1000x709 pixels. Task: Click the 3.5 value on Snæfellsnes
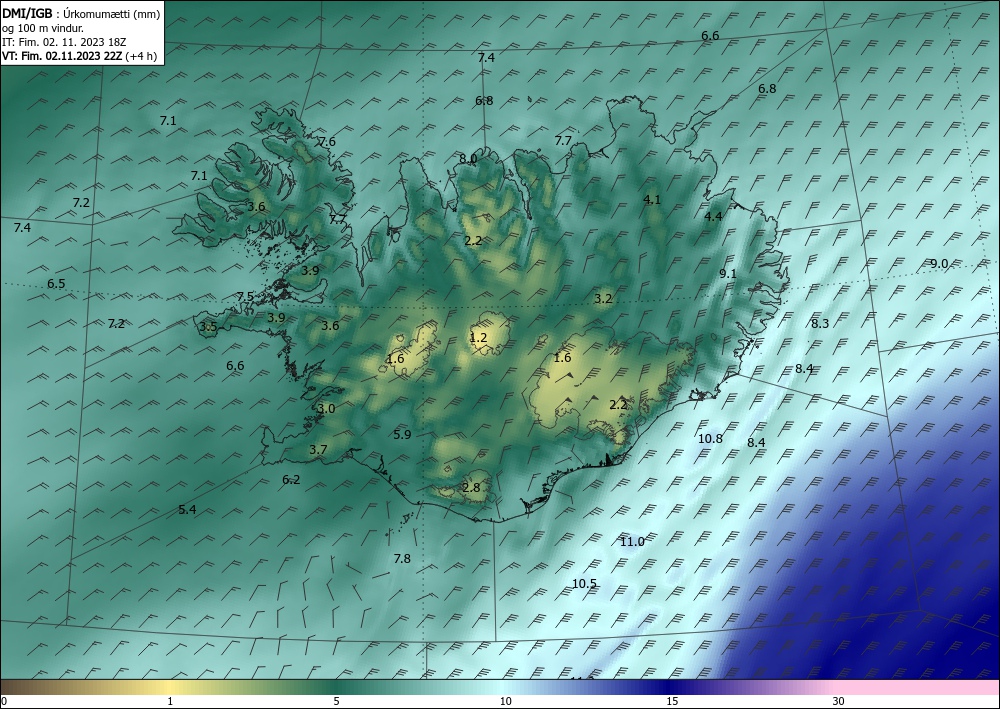pos(208,327)
